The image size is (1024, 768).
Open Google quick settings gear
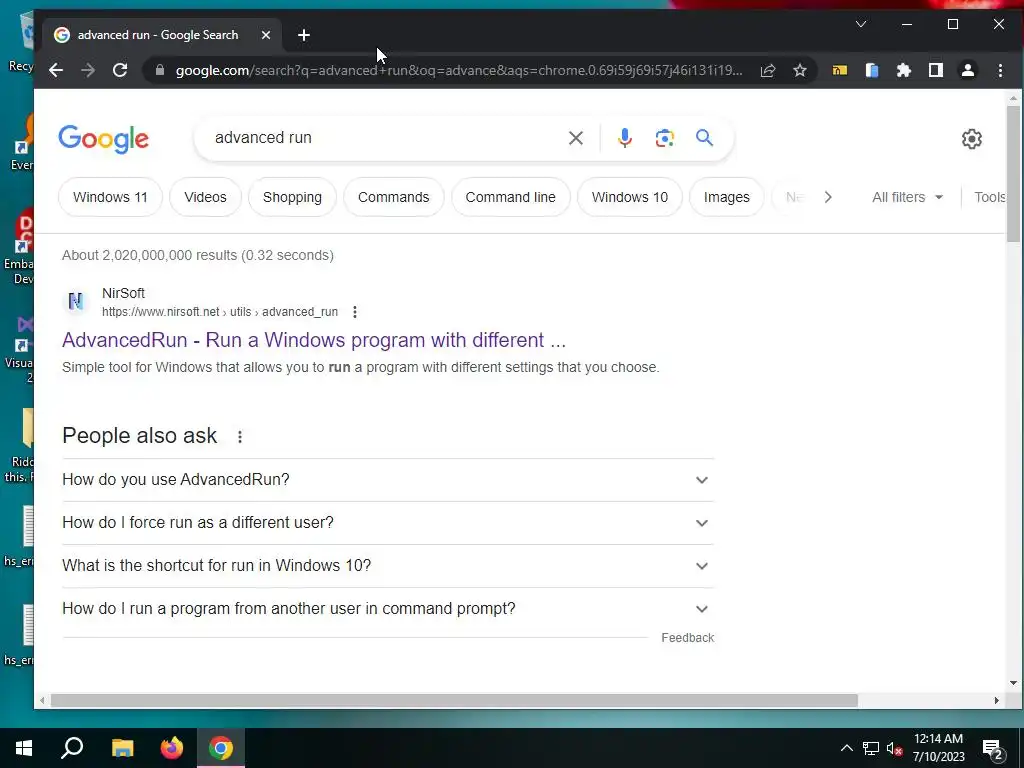(972, 138)
